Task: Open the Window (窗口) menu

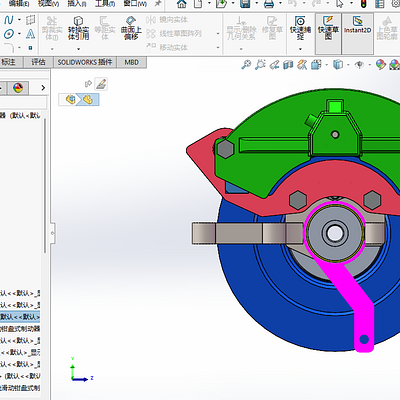Action: coord(135,4)
